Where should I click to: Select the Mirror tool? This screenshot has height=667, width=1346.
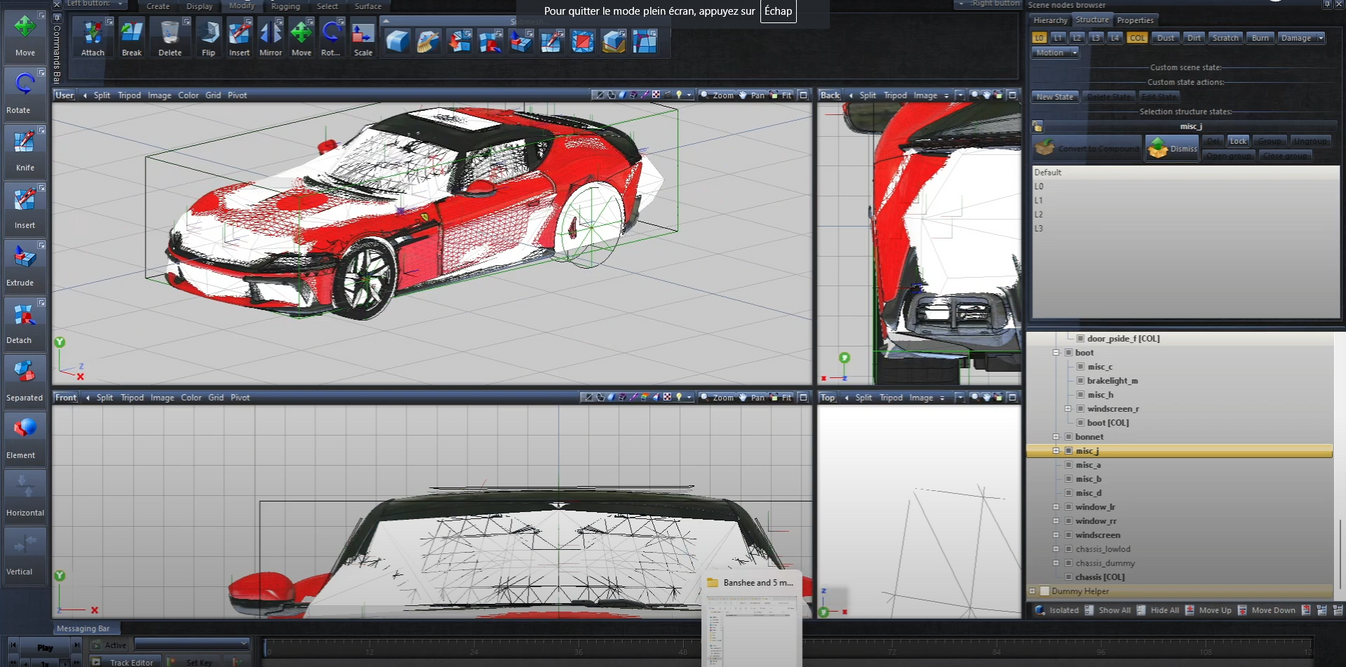[270, 40]
